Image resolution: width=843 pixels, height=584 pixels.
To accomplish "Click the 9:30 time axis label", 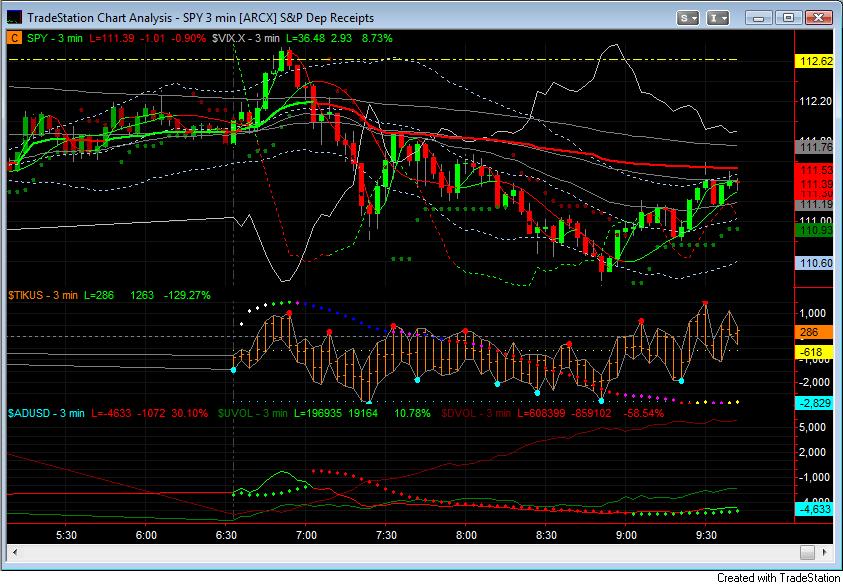I will 706,536.
